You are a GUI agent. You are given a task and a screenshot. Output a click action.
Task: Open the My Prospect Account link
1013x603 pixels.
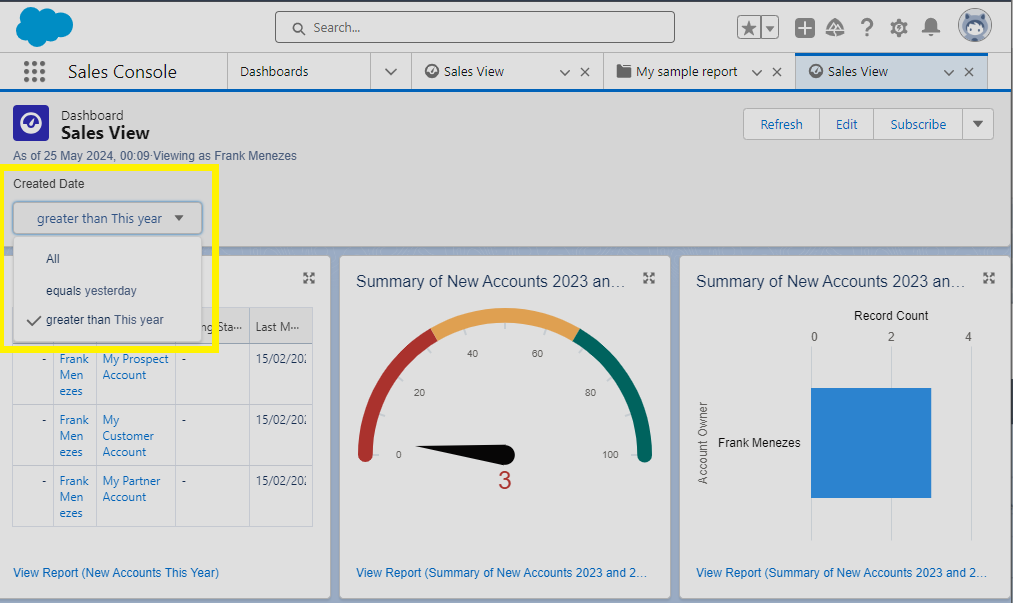tap(135, 367)
